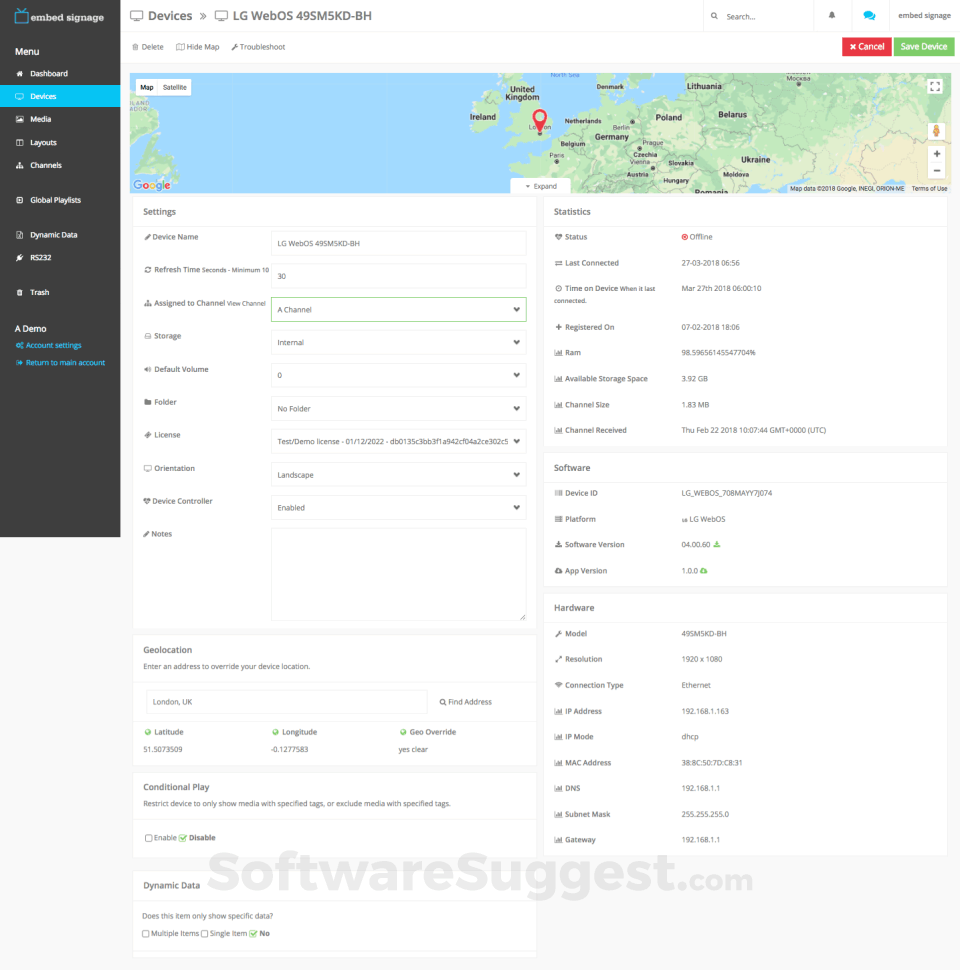Viewport: 960px width, 970px height.
Task: Click Software Version download icon
Action: (x=717, y=545)
